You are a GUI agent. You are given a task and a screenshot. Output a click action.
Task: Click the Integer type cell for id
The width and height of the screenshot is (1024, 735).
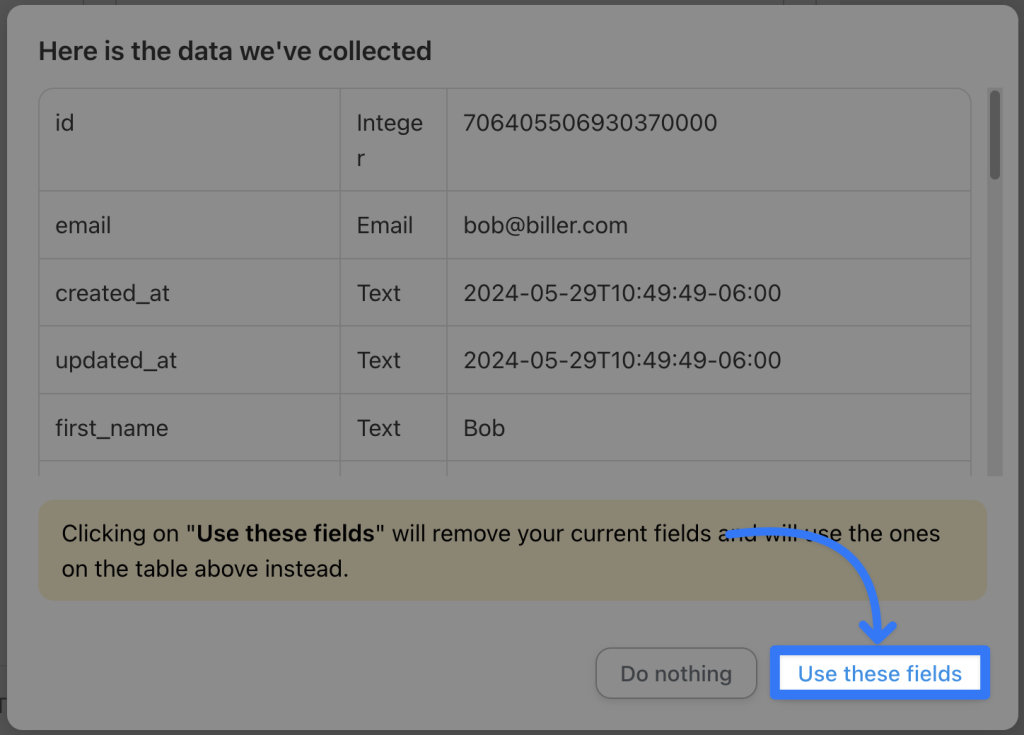pos(389,140)
